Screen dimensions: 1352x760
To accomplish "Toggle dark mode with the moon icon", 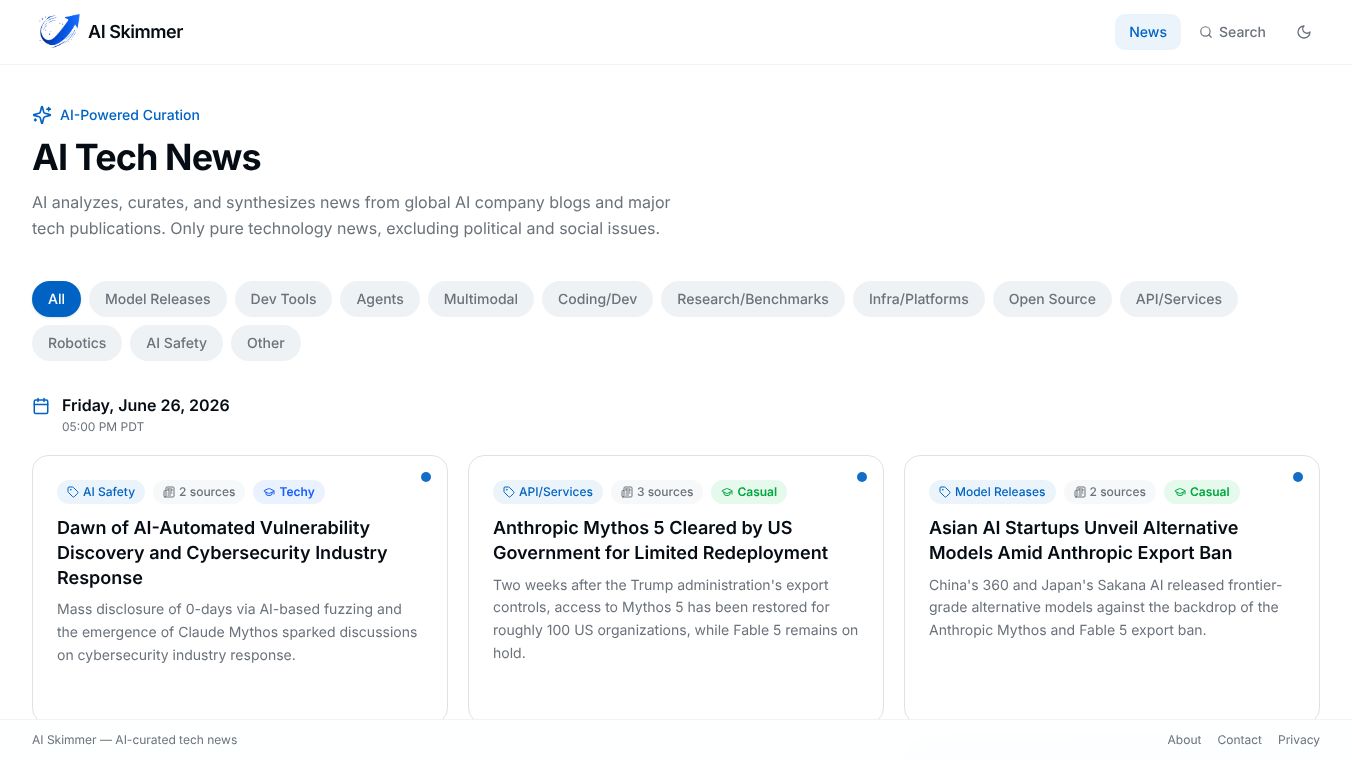I will (1304, 32).
